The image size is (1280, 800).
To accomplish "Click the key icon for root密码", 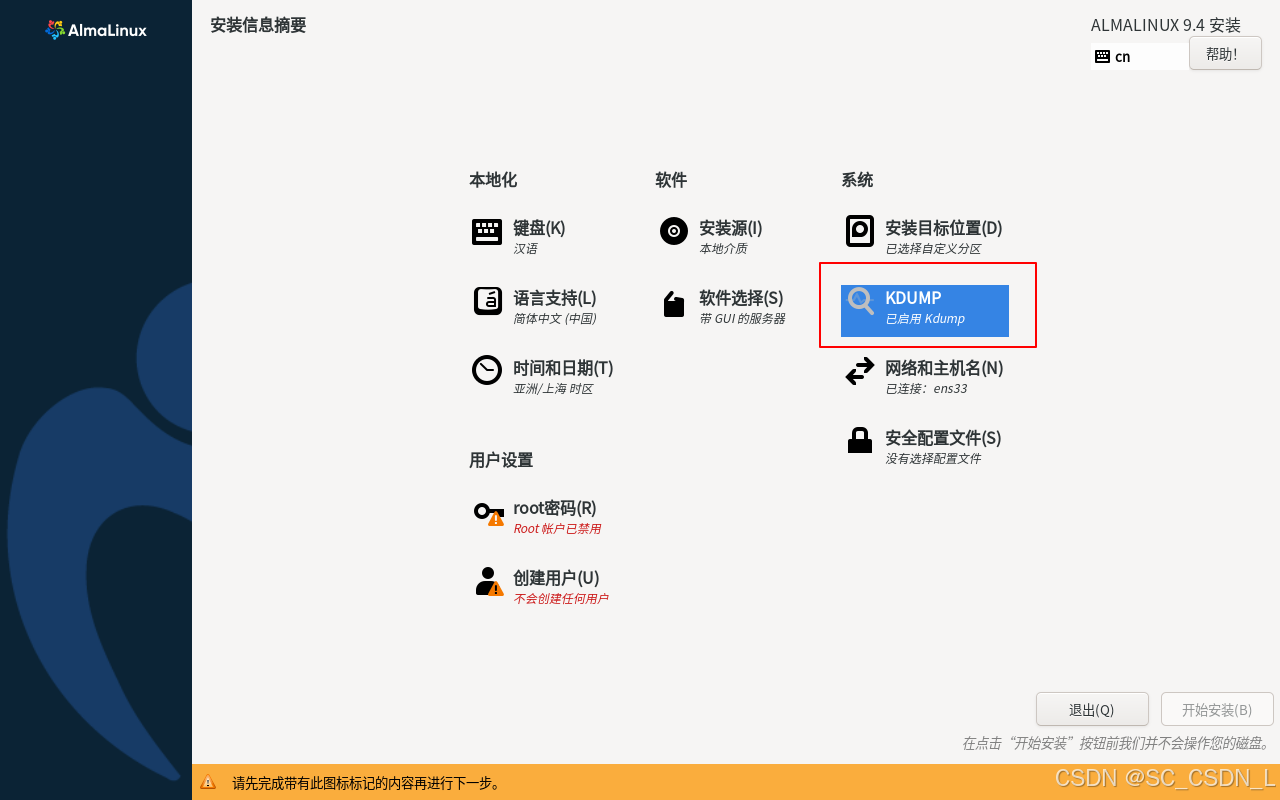I will point(488,513).
